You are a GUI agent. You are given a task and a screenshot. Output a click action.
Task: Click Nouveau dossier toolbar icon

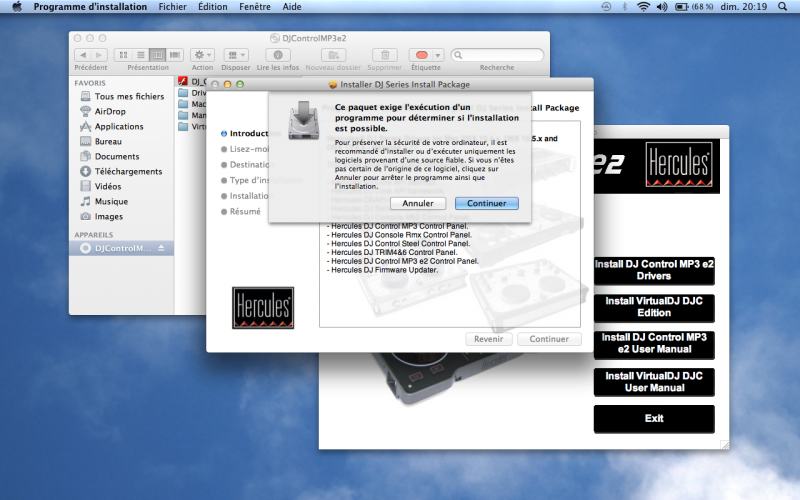pos(334,55)
